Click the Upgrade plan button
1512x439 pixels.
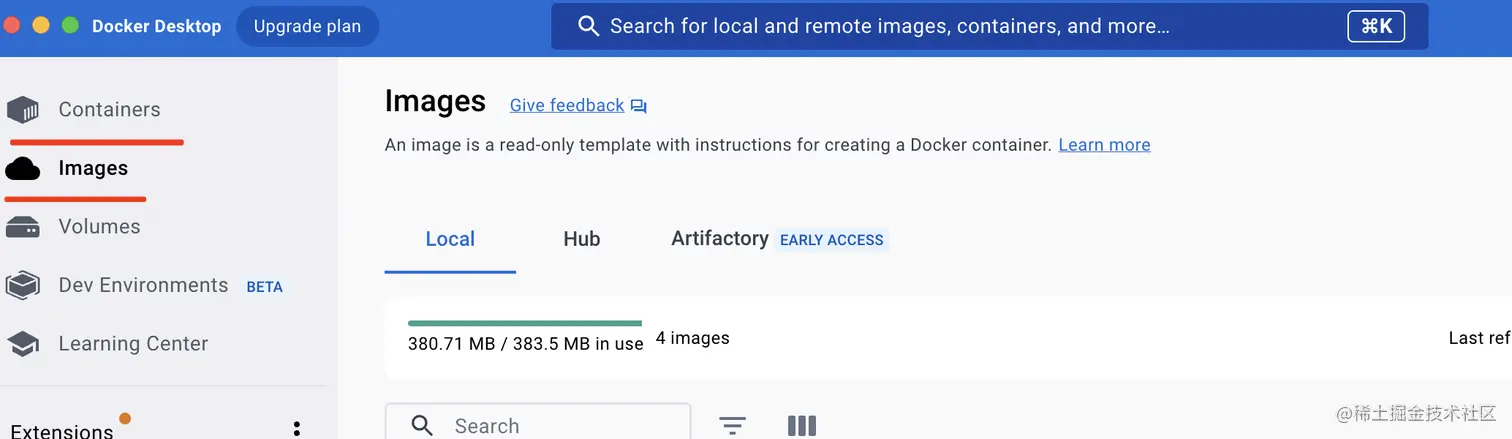click(x=307, y=27)
